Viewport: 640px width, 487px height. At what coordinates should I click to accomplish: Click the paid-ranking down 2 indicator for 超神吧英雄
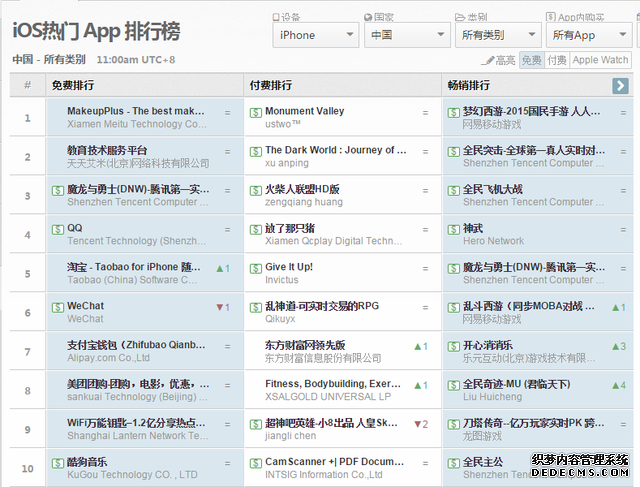pyautogui.click(x=421, y=424)
